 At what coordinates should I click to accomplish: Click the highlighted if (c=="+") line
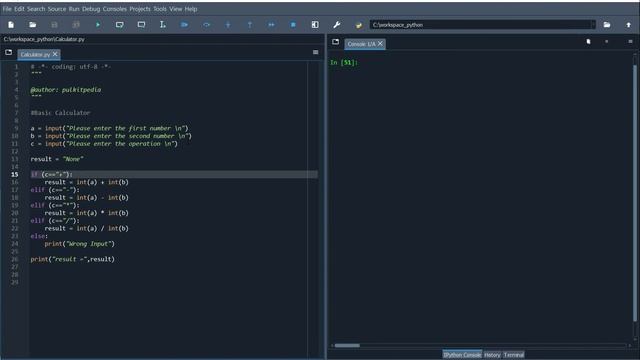(174, 174)
